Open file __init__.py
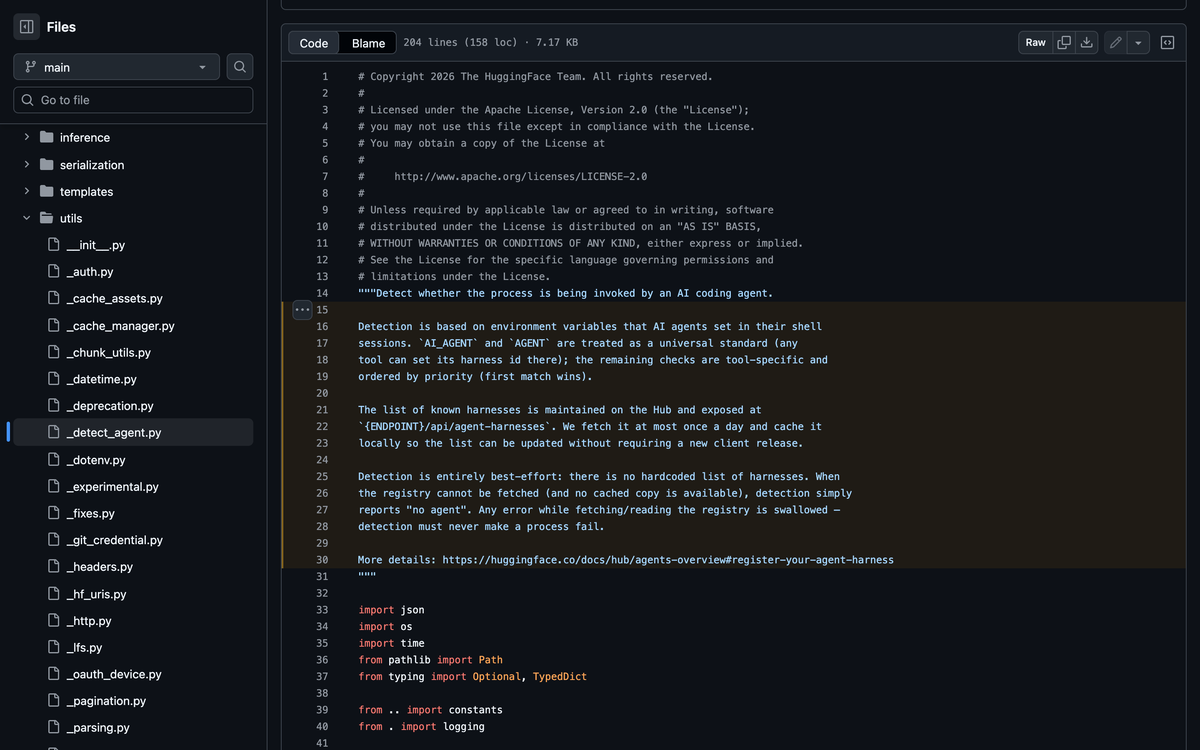Viewport: 1200px width, 750px height. [x=95, y=245]
